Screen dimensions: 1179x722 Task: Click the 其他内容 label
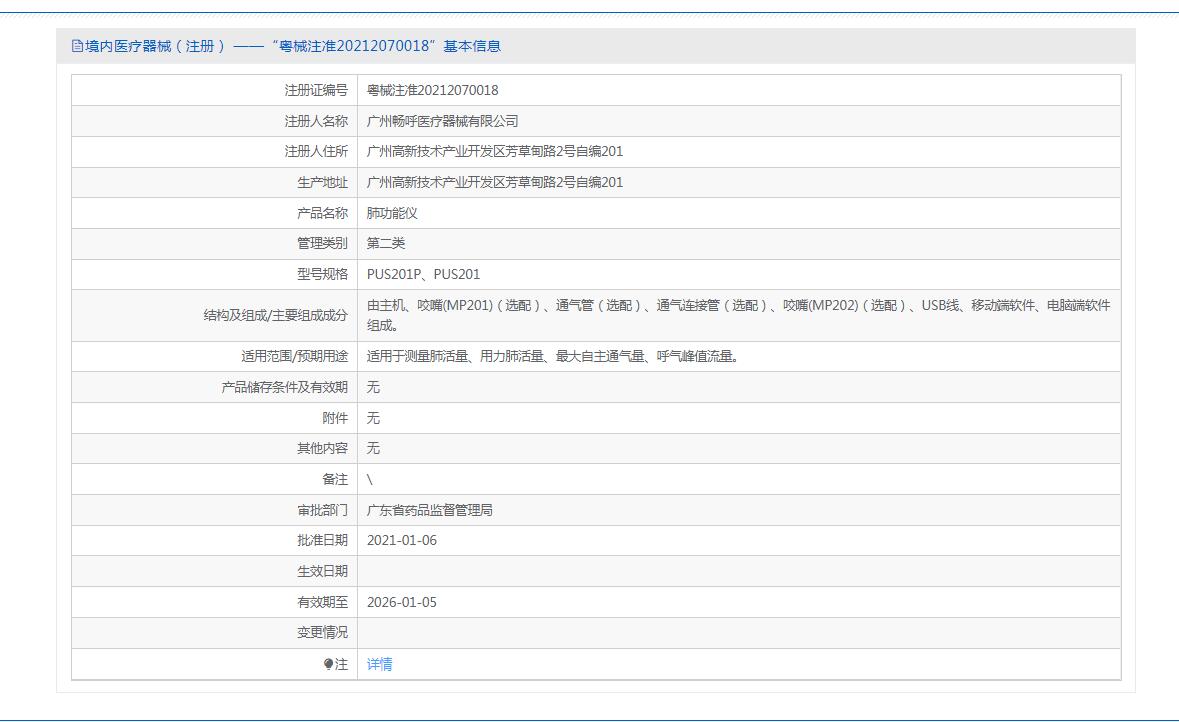coord(323,448)
